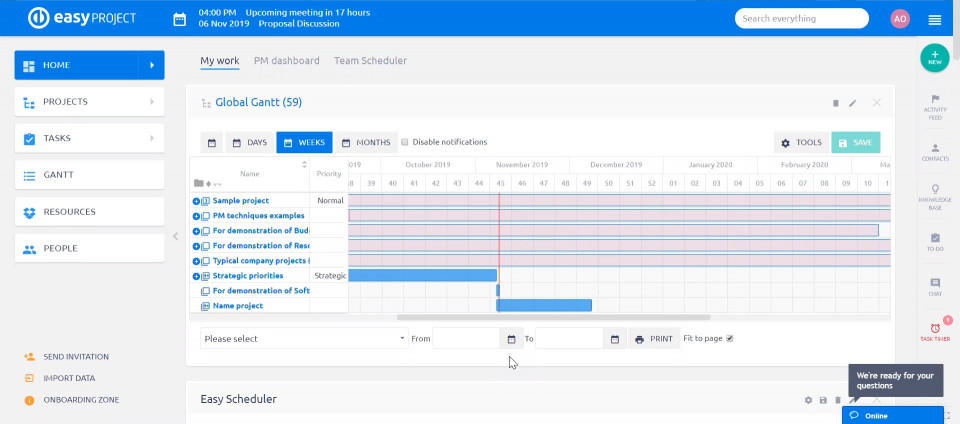
Task: Open Gantt in left menu
Action: click(89, 175)
